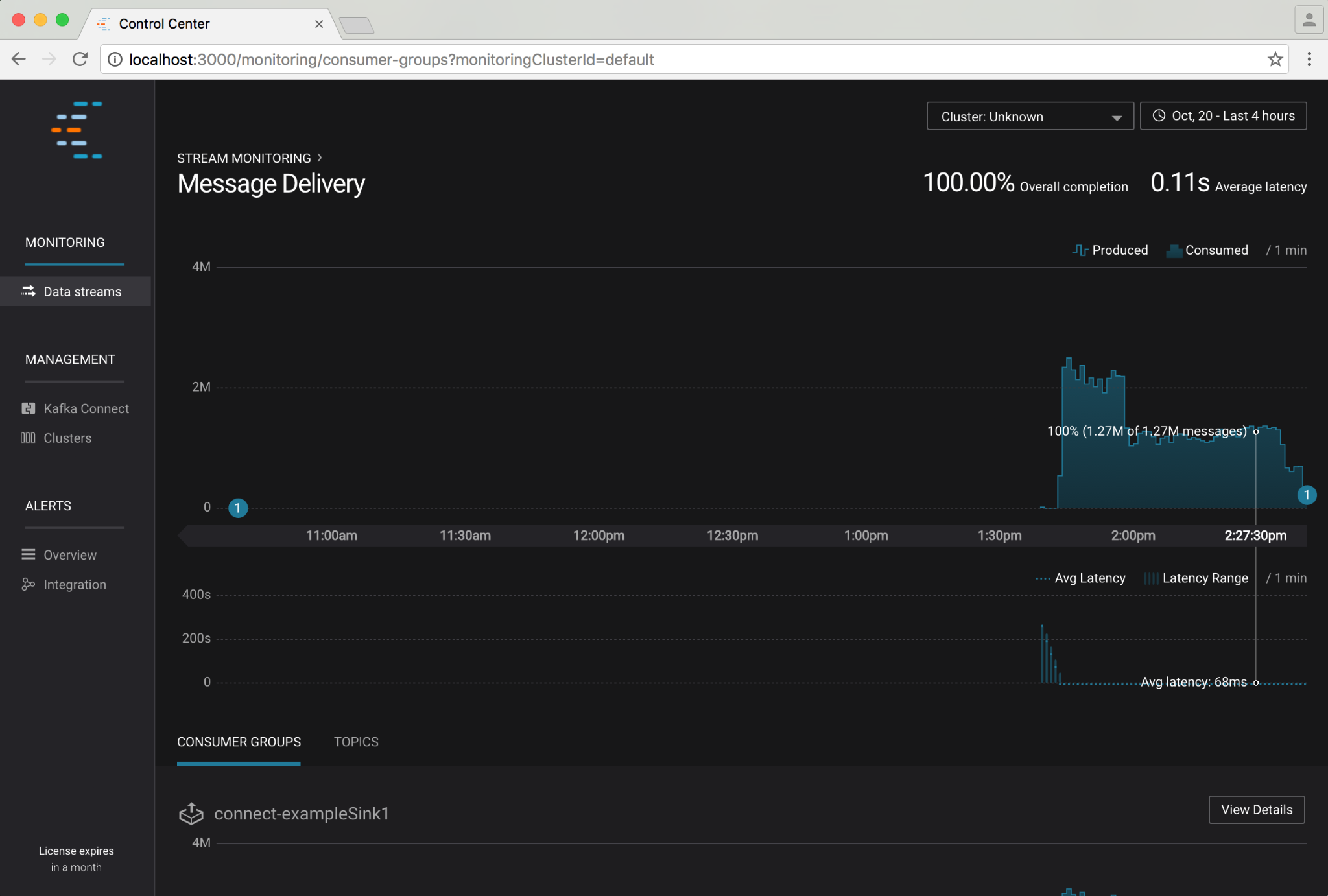
Task: Click the alert marker at chart's left
Action: (238, 508)
